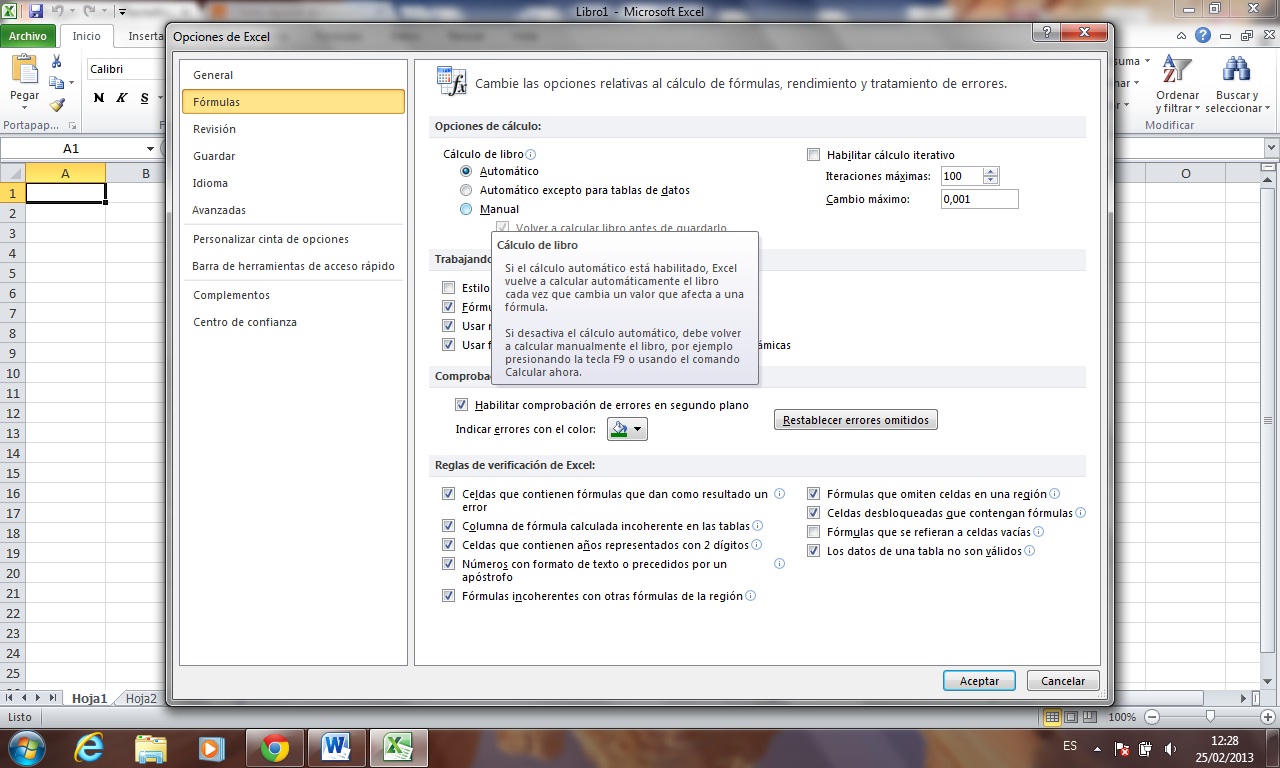Image resolution: width=1280 pixels, height=768 pixels.
Task: Click the Paste (Pegar) clipboard icon
Action: tap(24, 70)
